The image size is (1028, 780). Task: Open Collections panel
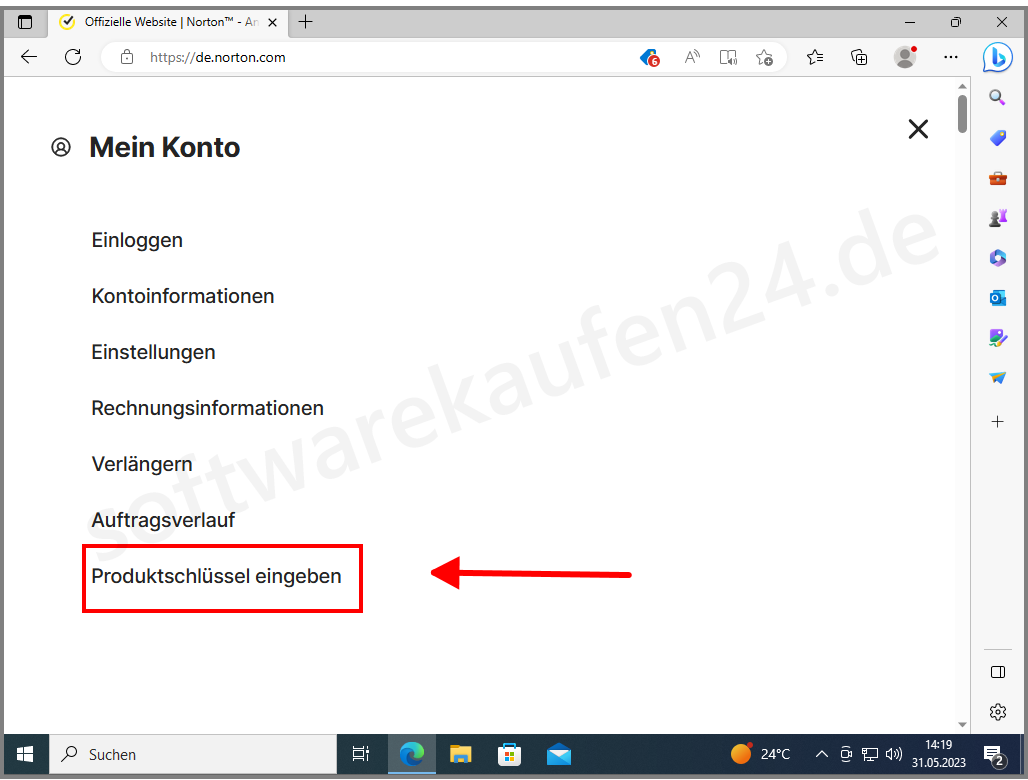[859, 57]
